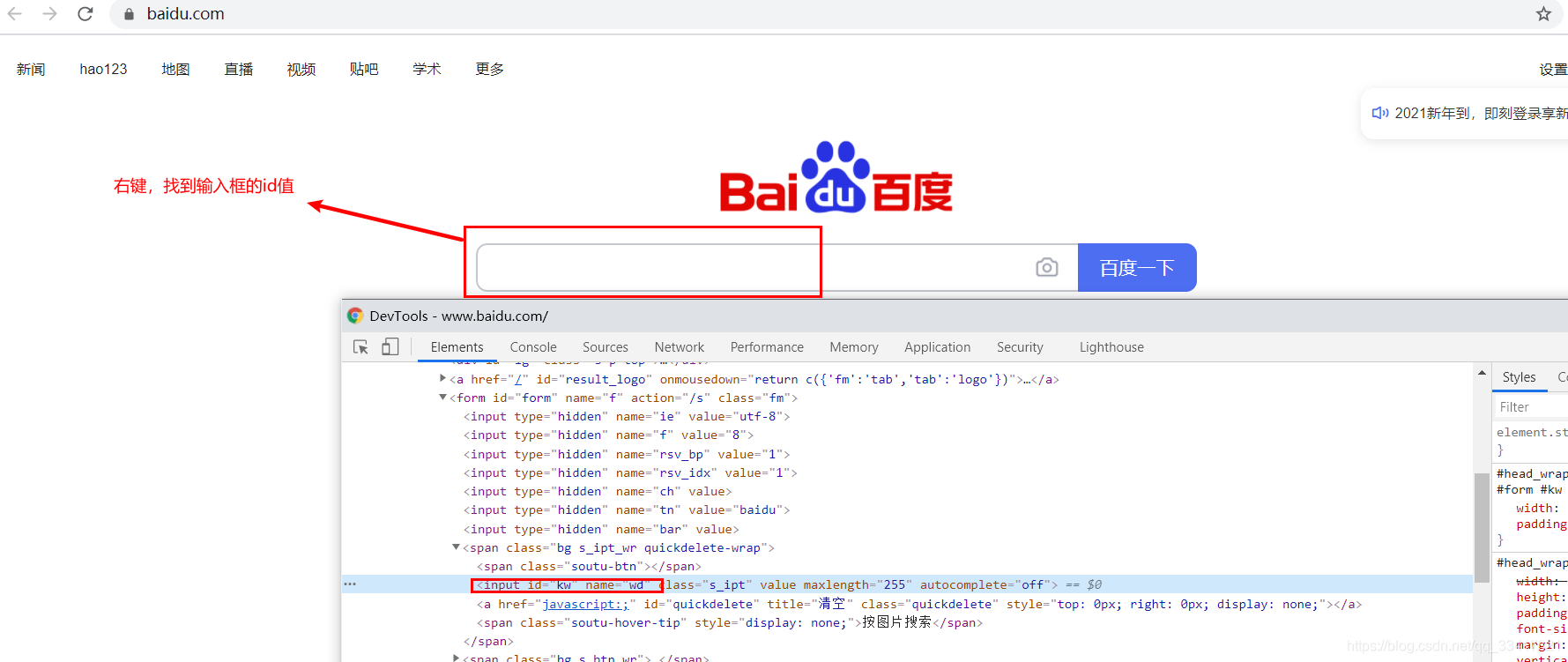Screen dimensions: 1568x662
Task: Select hidden input name="ch" row
Action: point(598,491)
